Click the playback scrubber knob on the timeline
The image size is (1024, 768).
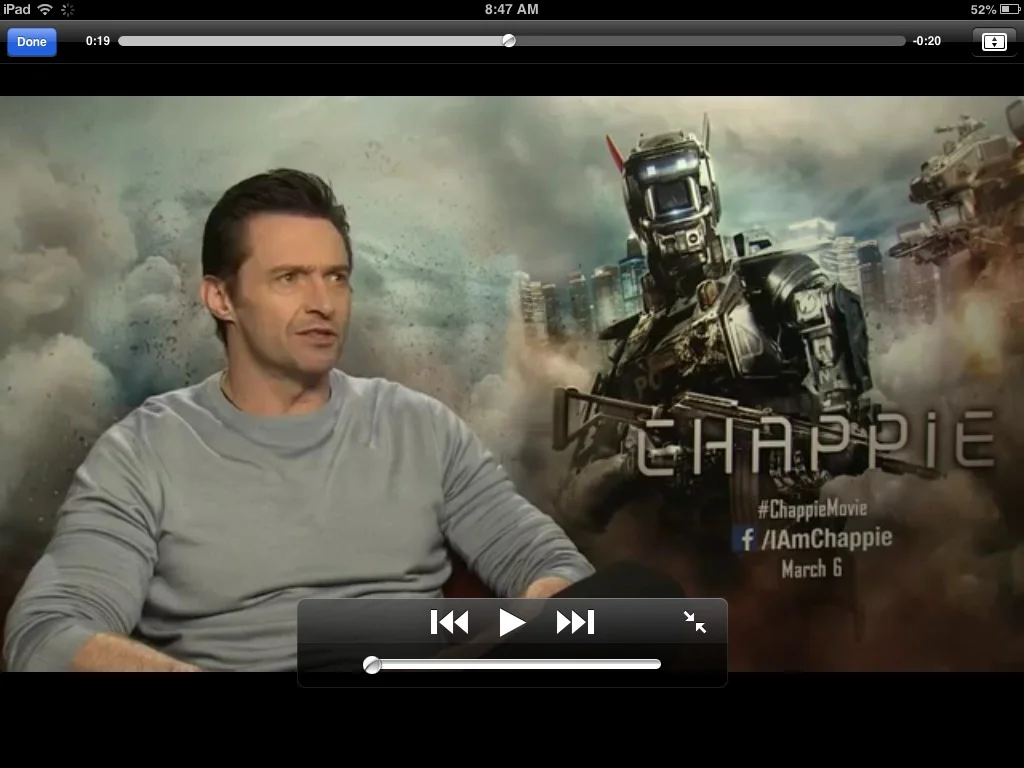point(509,40)
